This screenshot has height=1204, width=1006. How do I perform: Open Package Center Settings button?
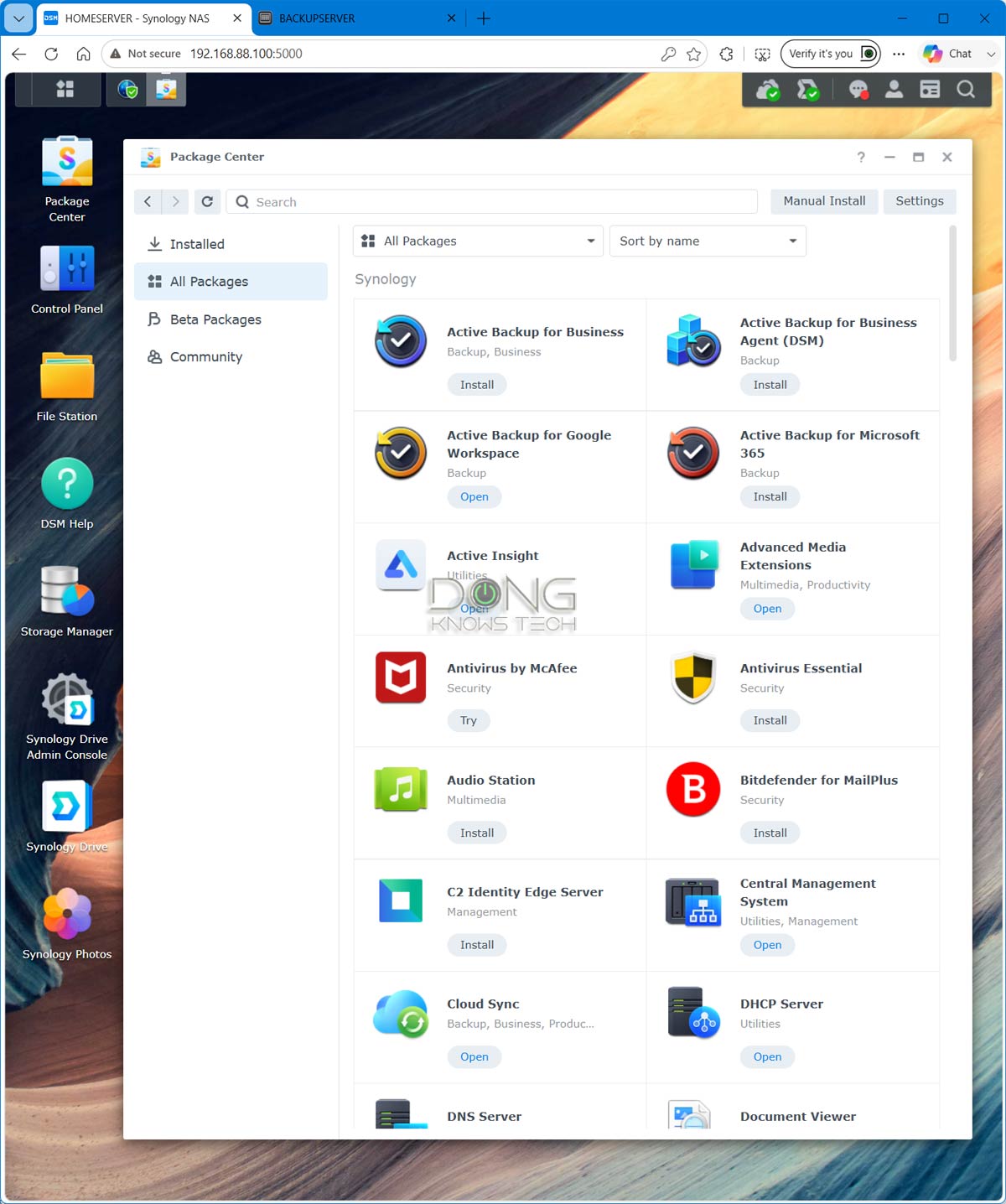coord(919,201)
